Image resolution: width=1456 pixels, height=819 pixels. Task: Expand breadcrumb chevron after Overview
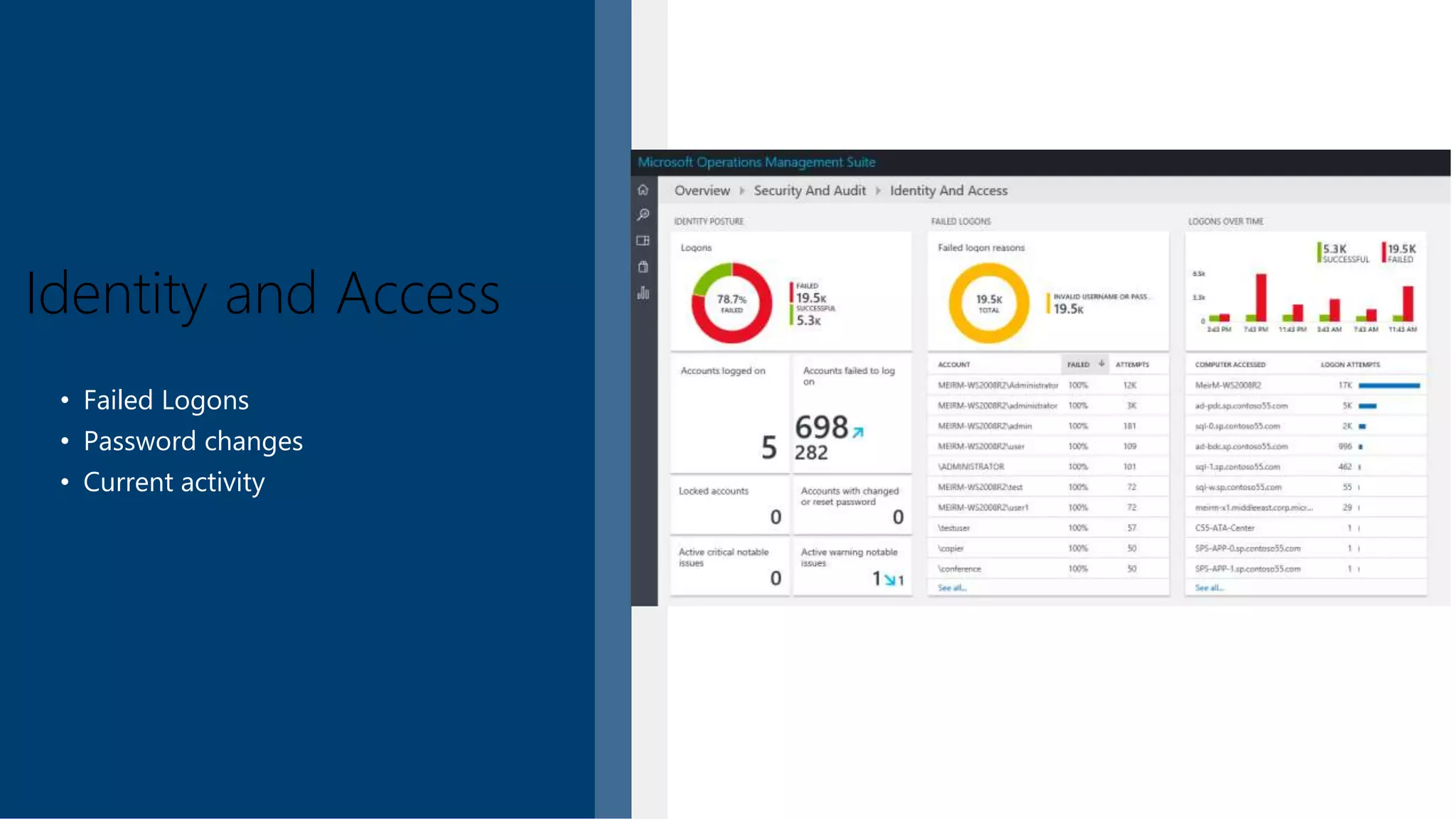point(742,191)
